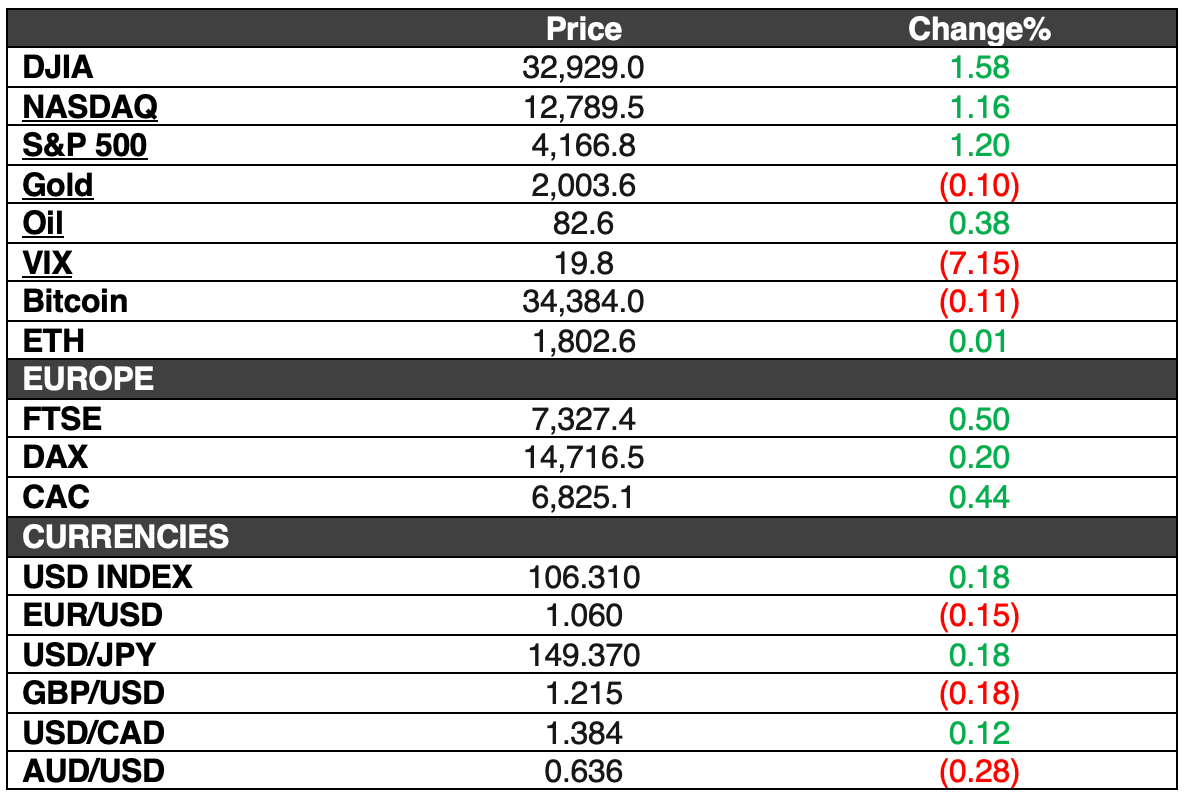Open the NASDAQ link
The width and height of the screenshot is (1186, 800).
click(90, 107)
